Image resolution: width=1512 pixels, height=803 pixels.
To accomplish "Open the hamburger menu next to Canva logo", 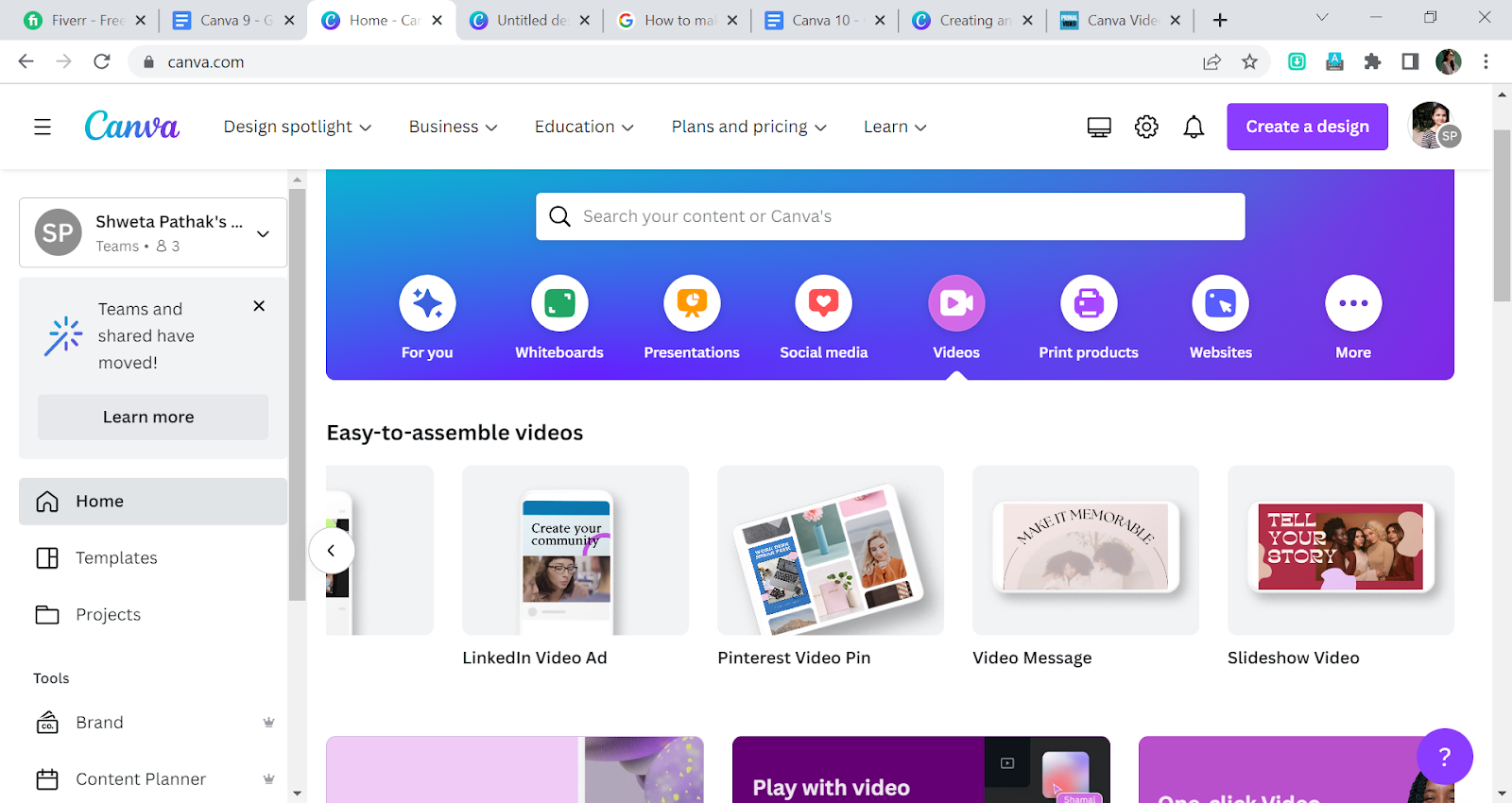I will coord(43,127).
